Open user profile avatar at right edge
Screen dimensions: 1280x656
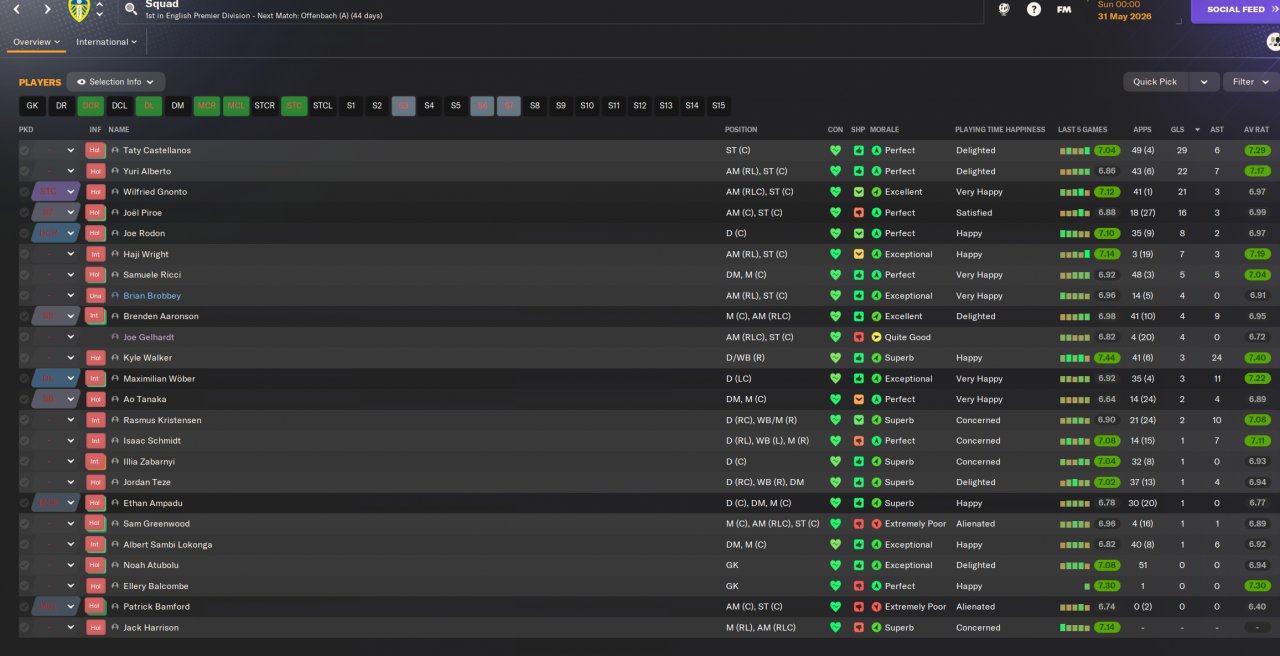(x=1273, y=42)
